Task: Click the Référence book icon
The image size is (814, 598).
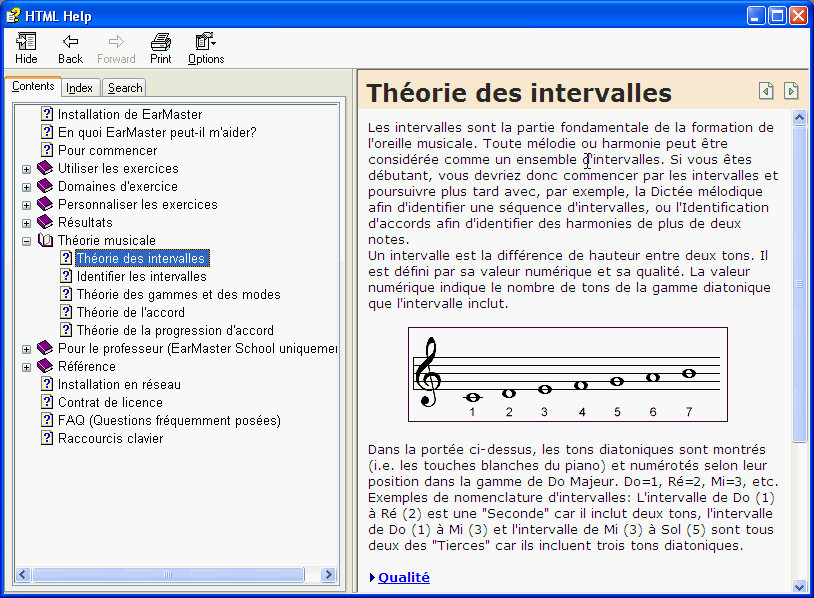Action: 46,366
